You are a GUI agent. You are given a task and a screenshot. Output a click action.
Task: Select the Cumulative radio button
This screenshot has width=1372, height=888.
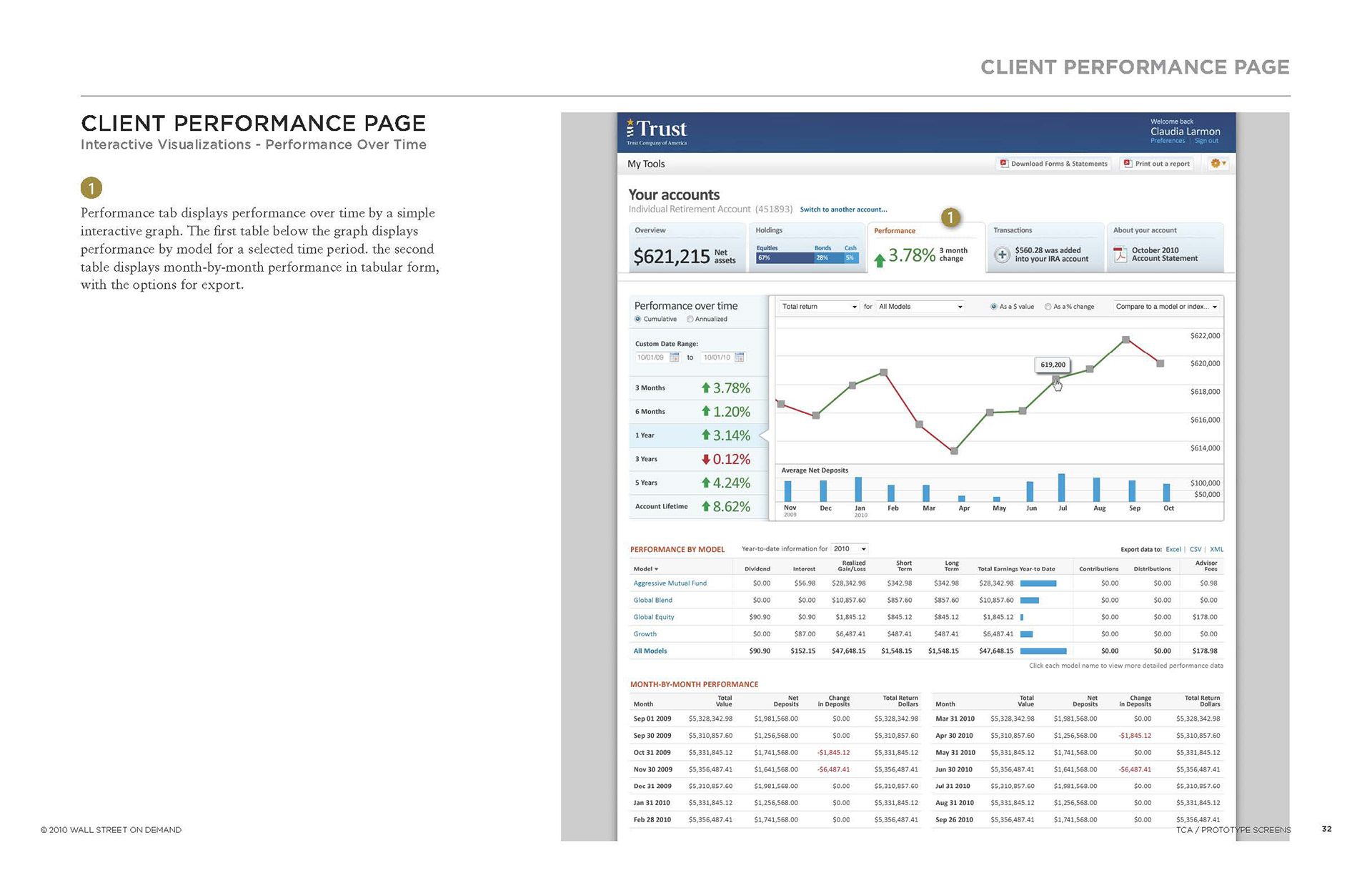coord(638,320)
